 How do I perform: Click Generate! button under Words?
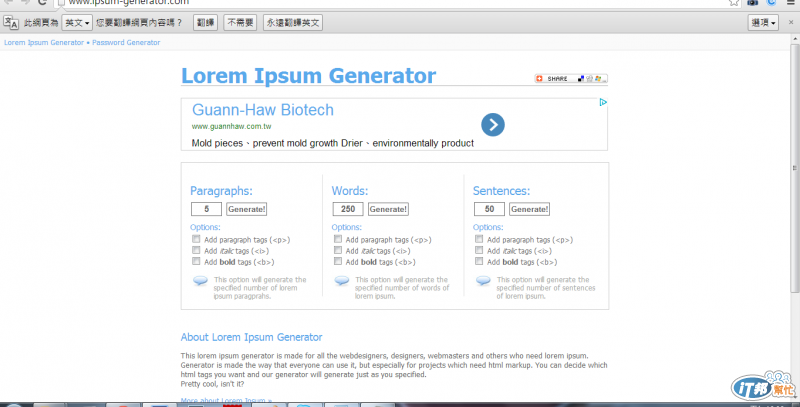[x=388, y=209]
